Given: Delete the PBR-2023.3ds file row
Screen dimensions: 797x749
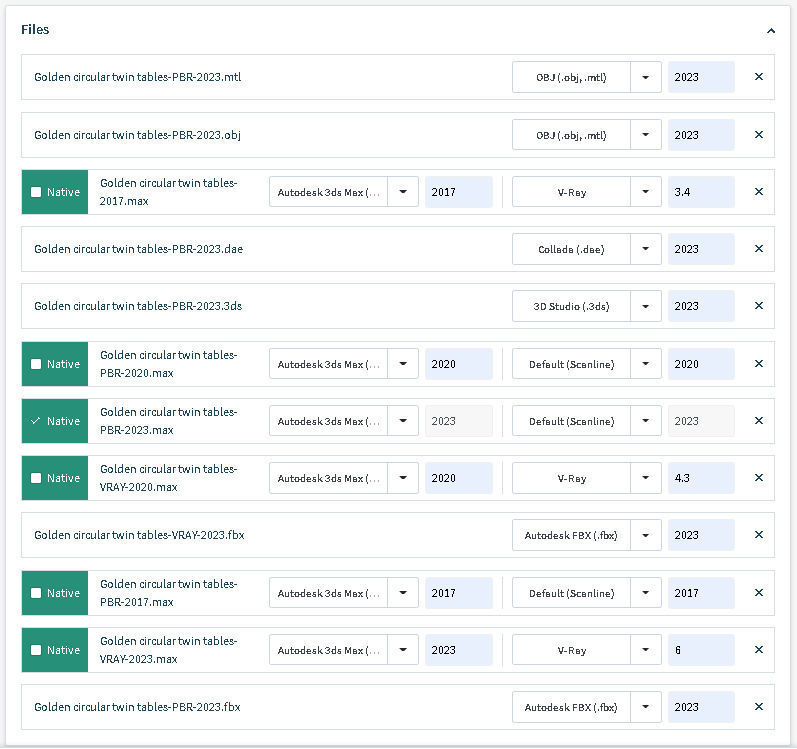Looking at the screenshot, I should coord(758,306).
